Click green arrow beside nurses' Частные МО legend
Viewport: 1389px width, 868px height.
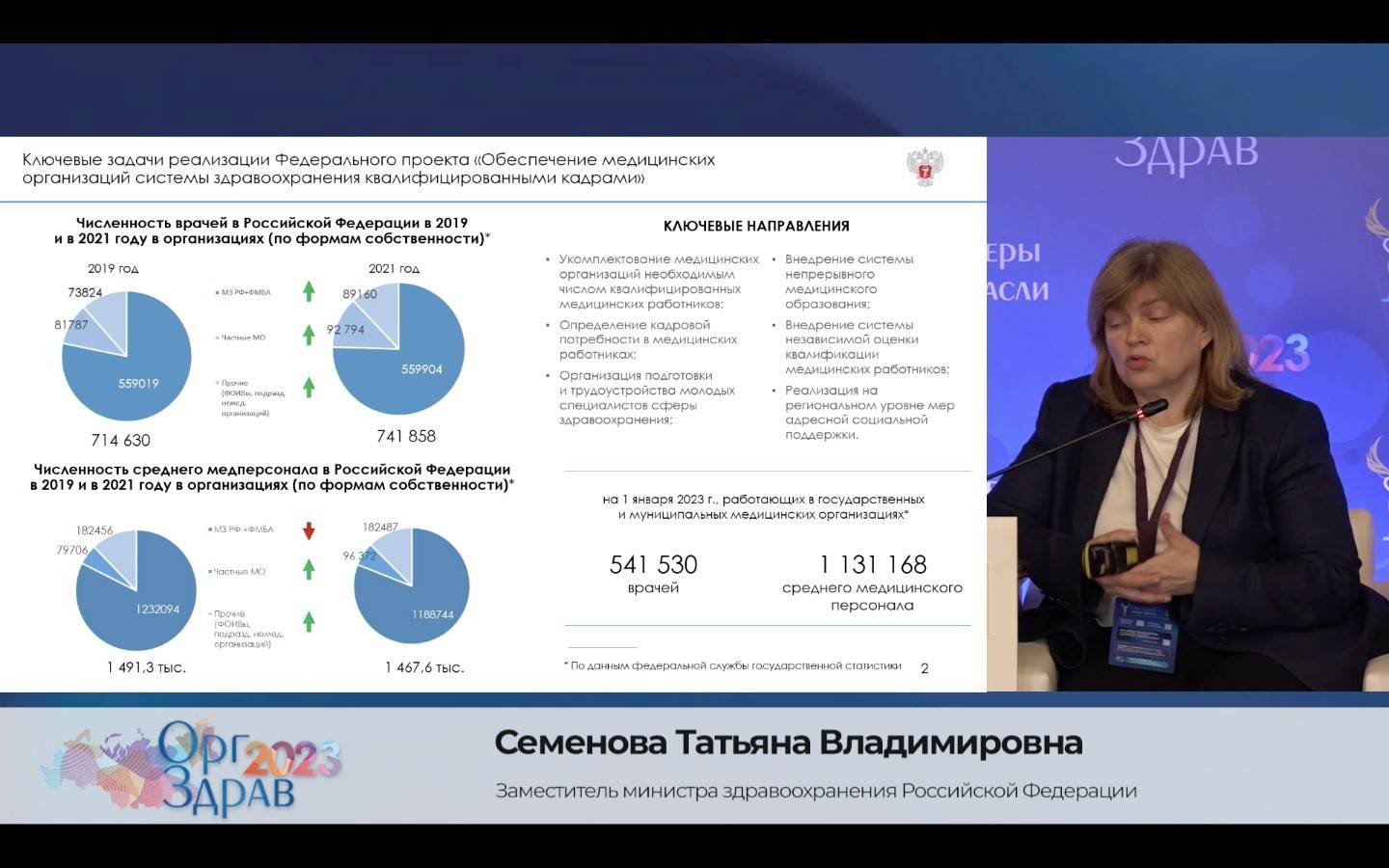[x=309, y=570]
